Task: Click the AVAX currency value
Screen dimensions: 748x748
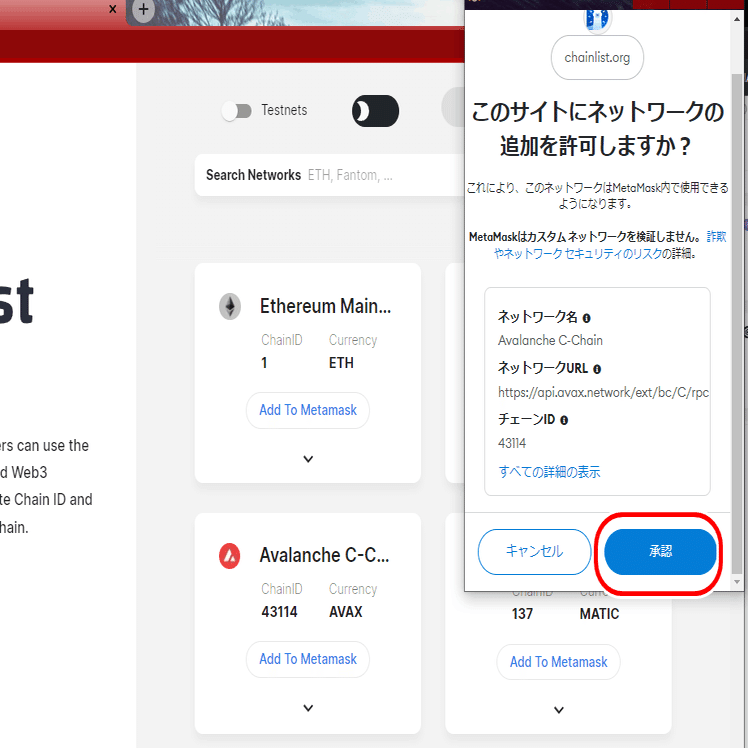Action: [x=346, y=612]
